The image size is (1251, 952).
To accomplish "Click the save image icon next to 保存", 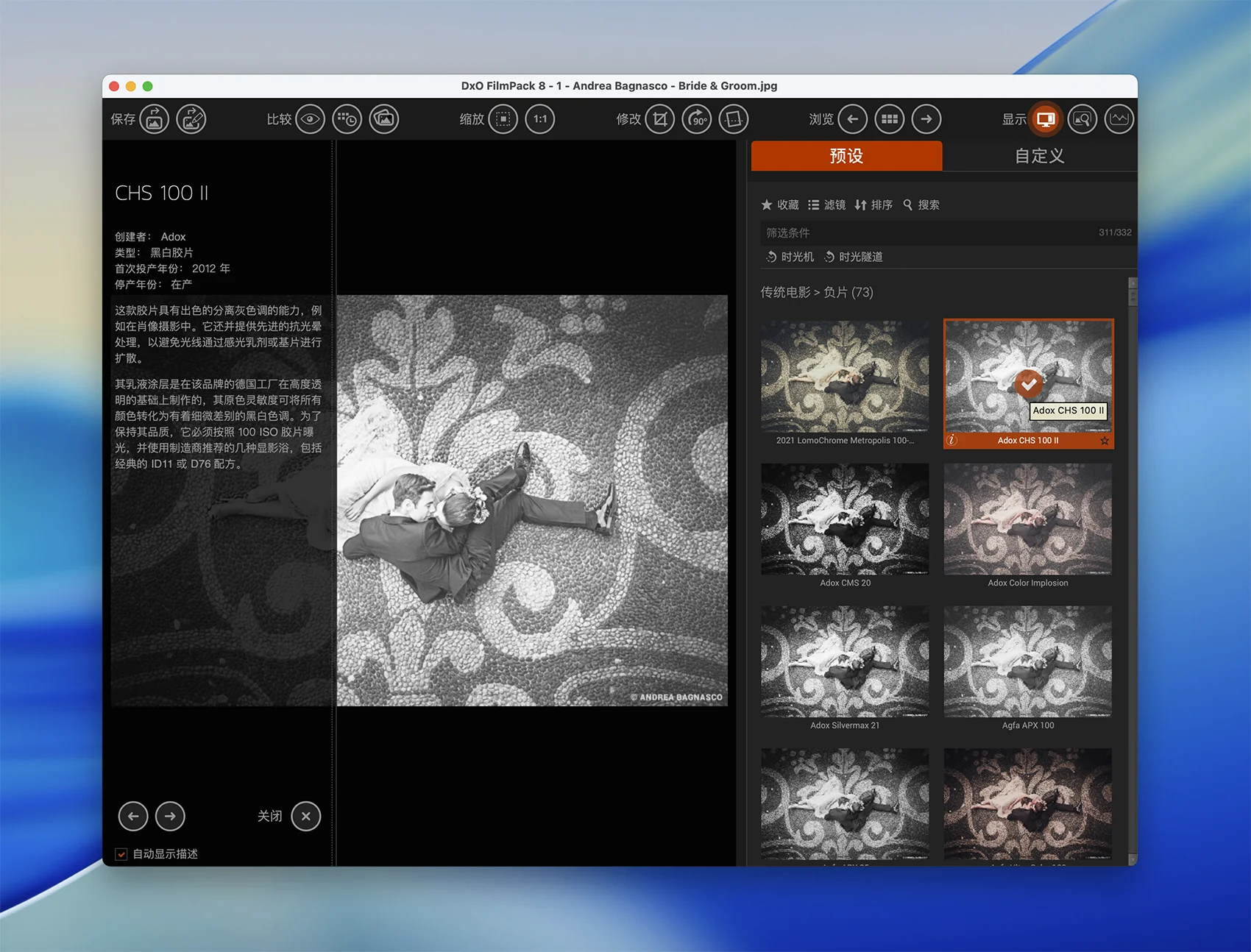I will coord(154,119).
